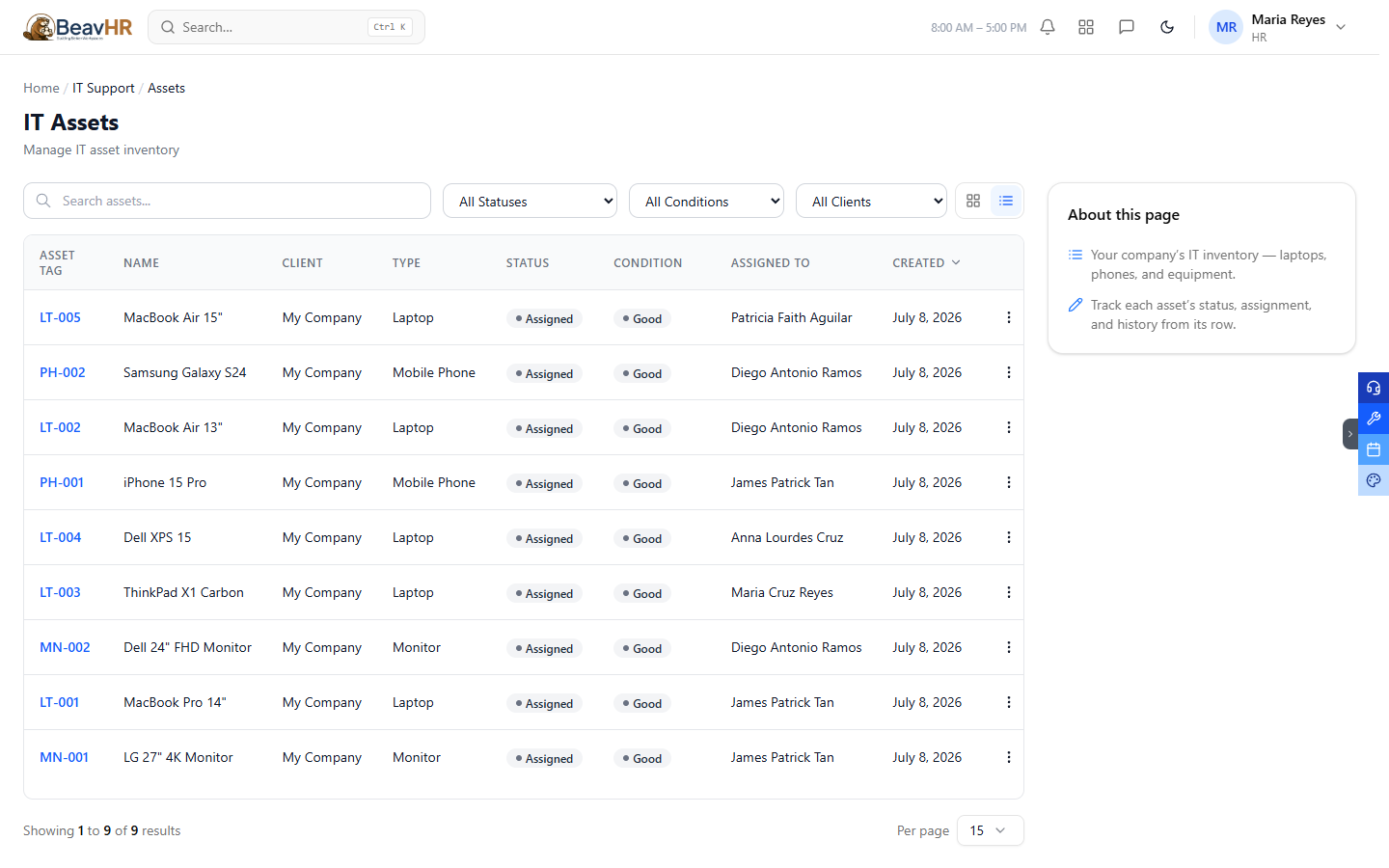This screenshot has width=1389, height=868.
Task: Open the notifications bell
Action: pos(1048,27)
